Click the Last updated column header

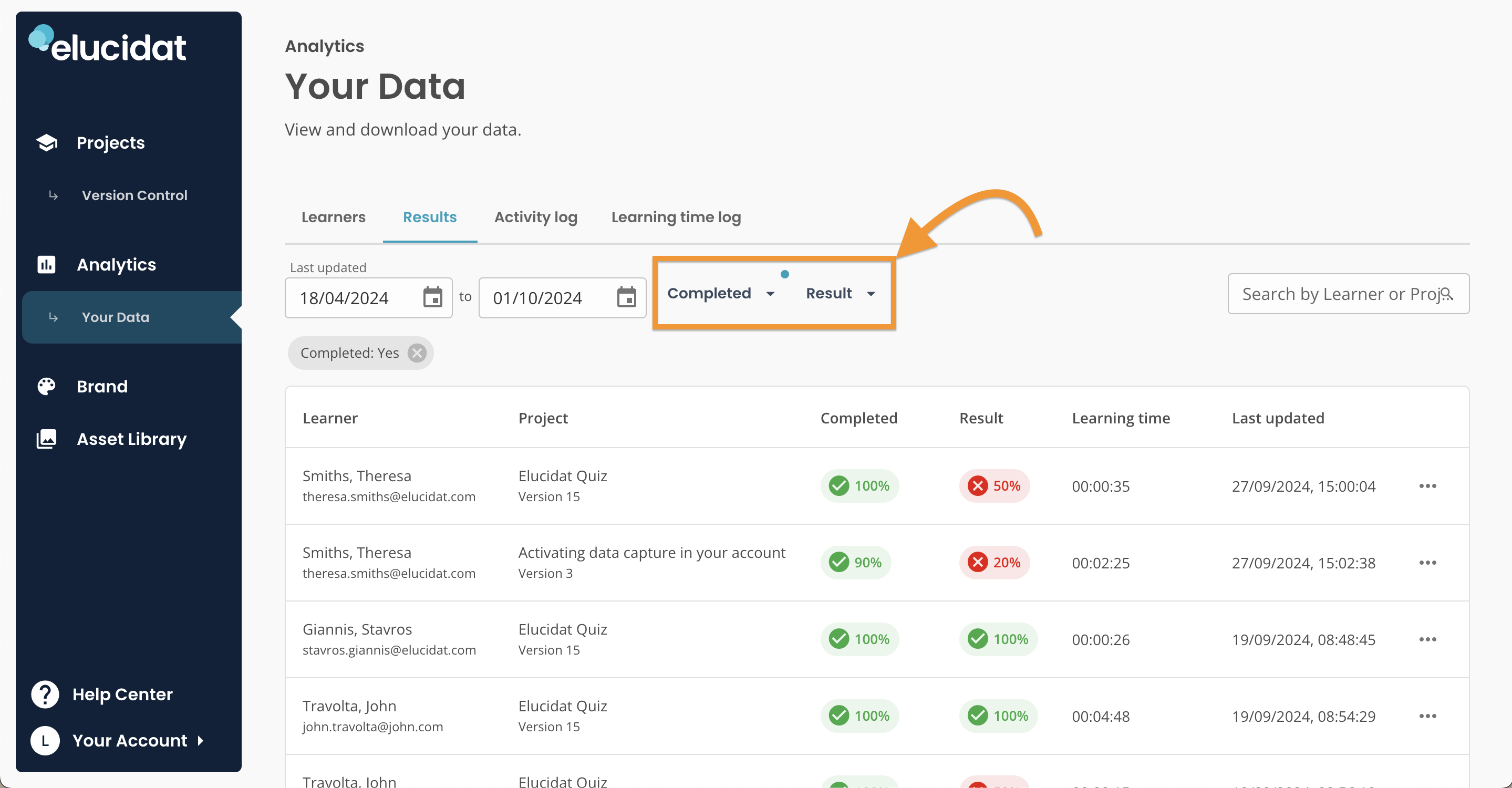(x=1278, y=418)
